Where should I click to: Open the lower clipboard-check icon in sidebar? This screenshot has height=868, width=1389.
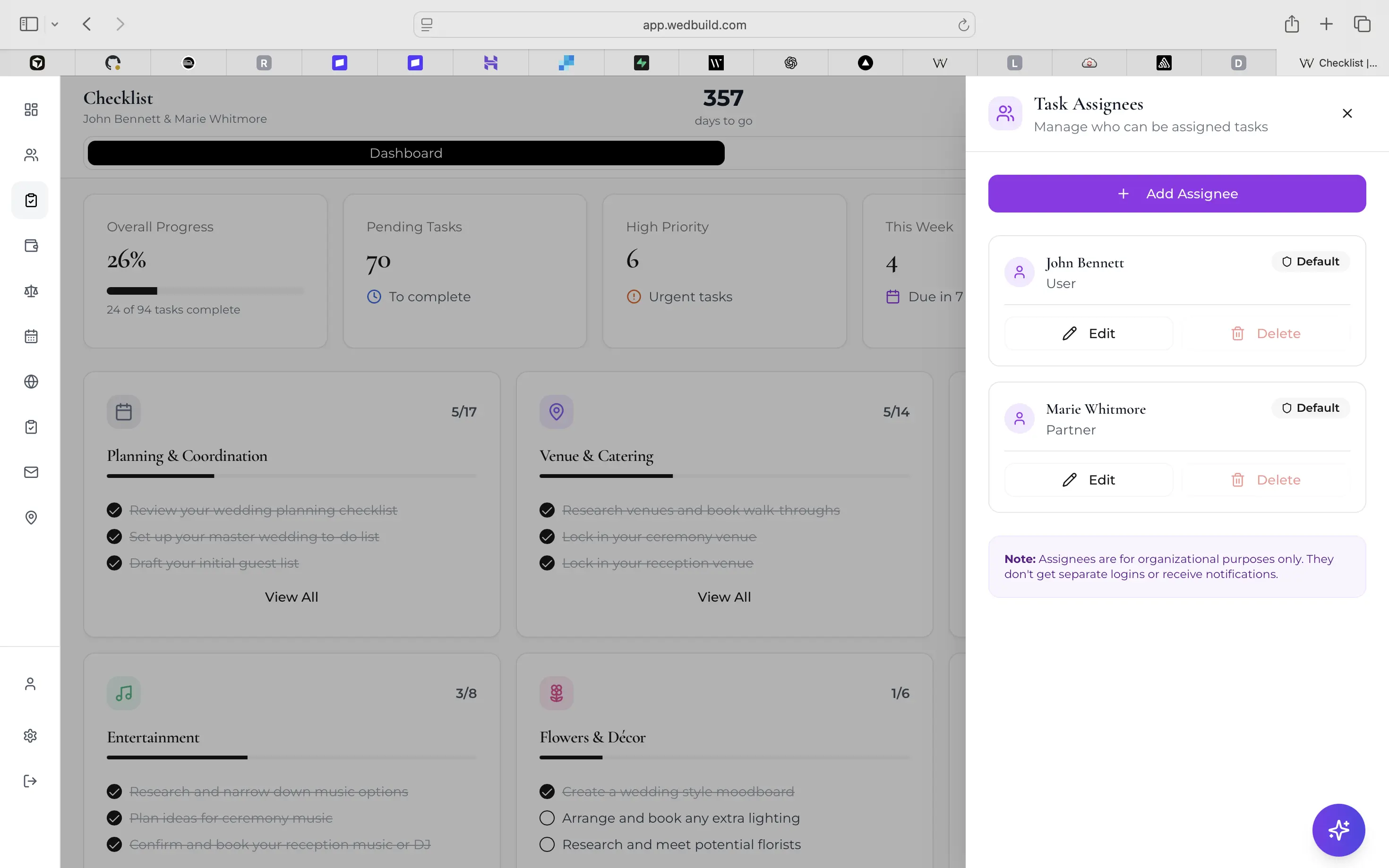[31, 427]
